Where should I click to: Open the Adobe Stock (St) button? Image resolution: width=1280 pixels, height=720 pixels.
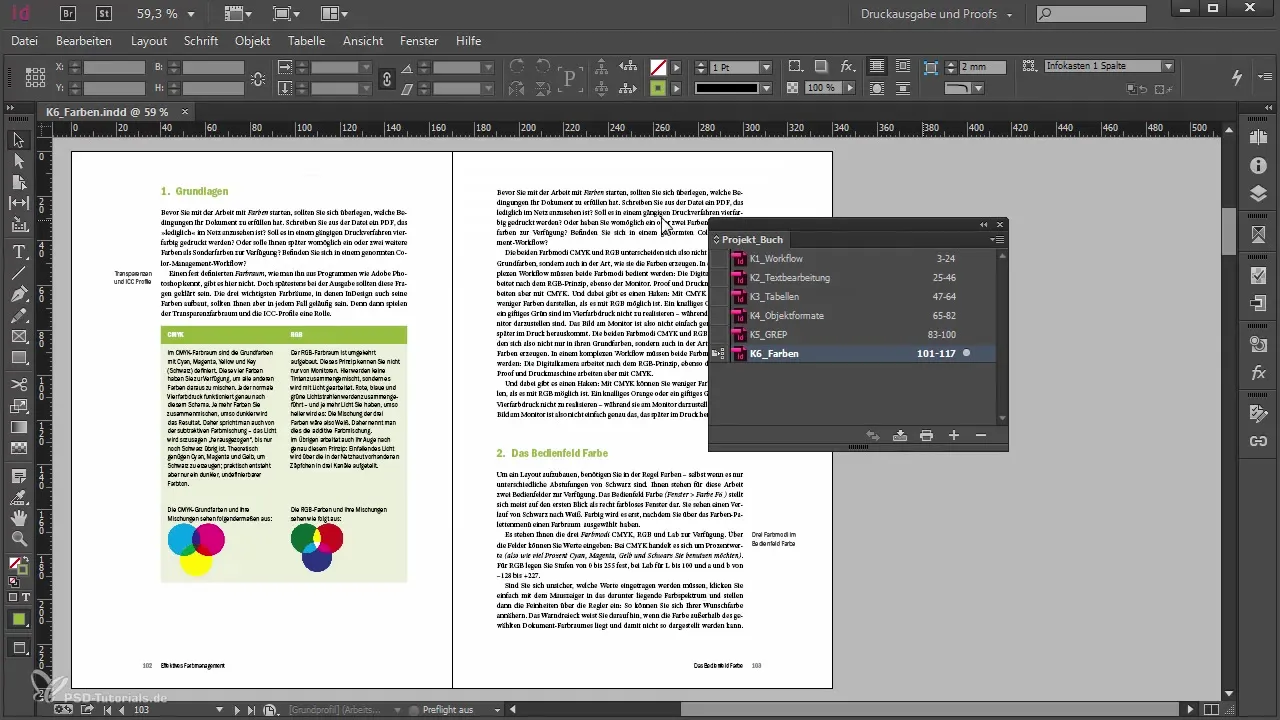click(104, 14)
